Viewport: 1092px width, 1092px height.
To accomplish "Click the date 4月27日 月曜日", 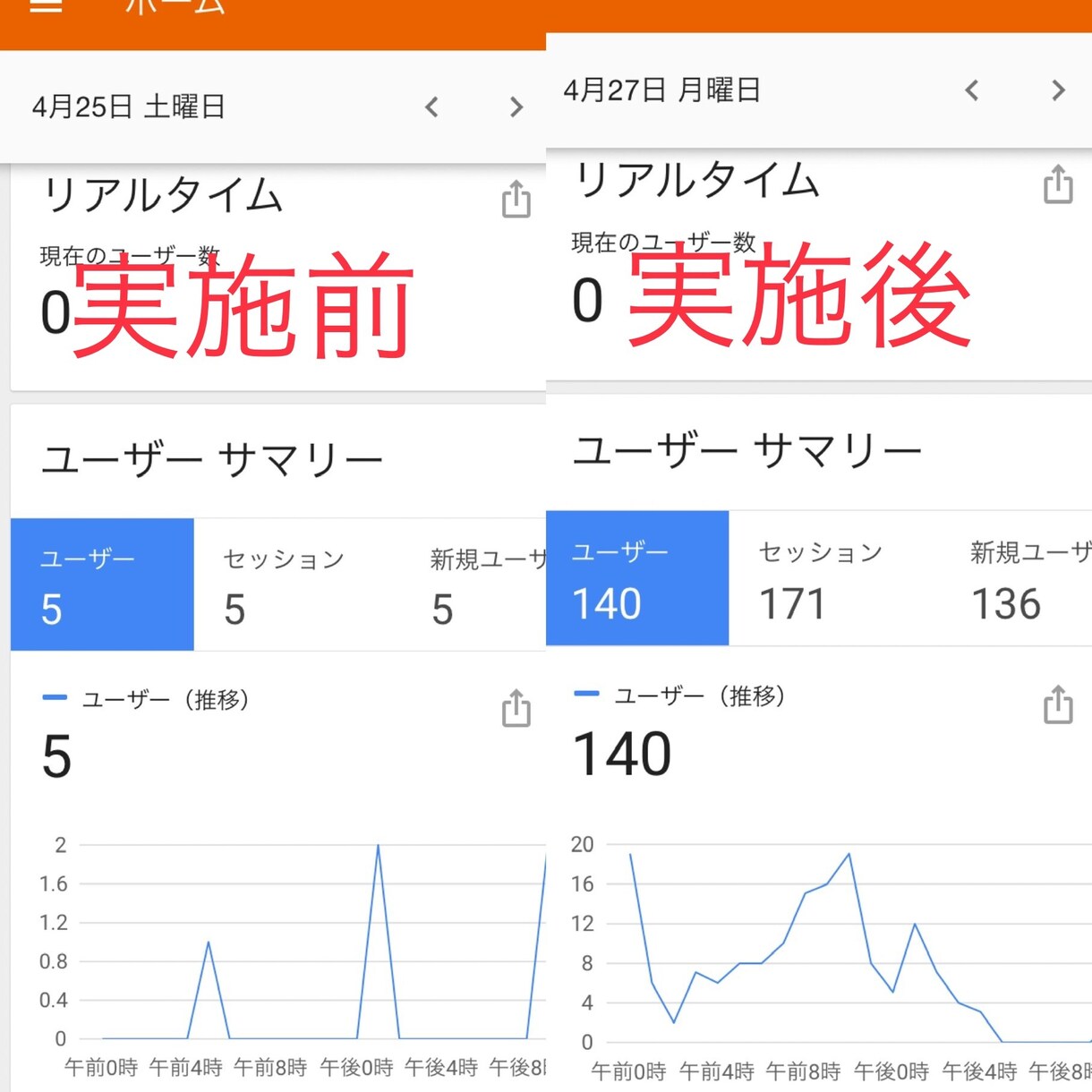I will click(661, 90).
